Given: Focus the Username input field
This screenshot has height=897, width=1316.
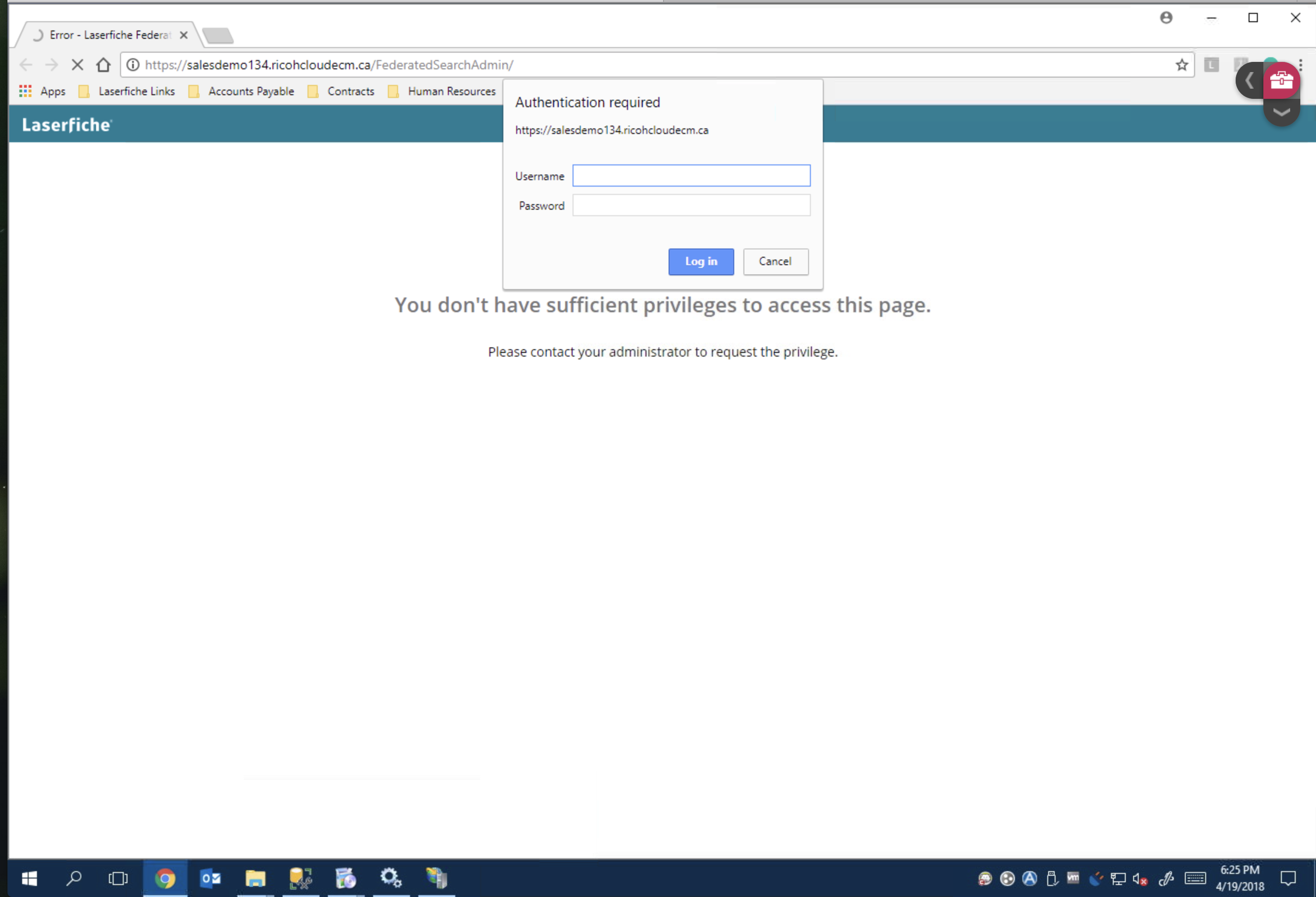Looking at the screenshot, I should coord(691,176).
